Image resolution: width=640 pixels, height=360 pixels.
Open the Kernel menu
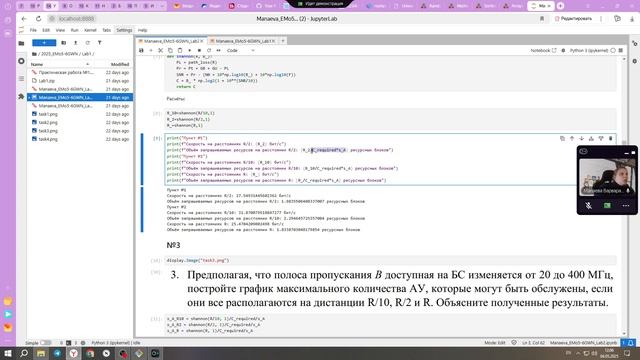click(x=90, y=30)
